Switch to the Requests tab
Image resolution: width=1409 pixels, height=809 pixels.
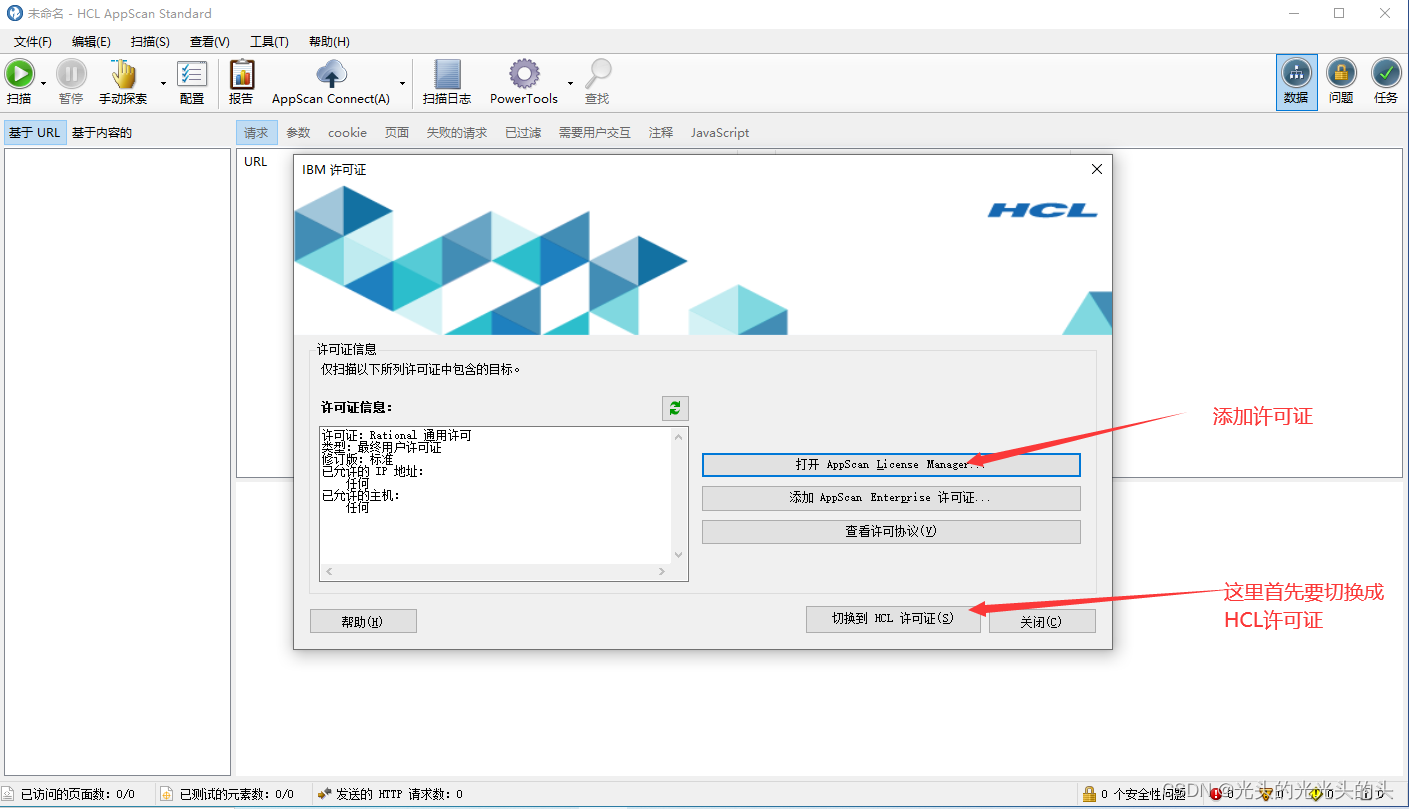coord(256,132)
